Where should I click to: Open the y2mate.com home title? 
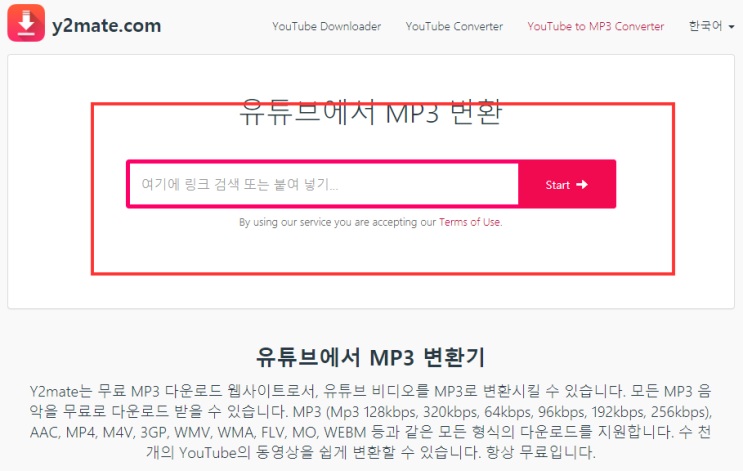point(107,26)
